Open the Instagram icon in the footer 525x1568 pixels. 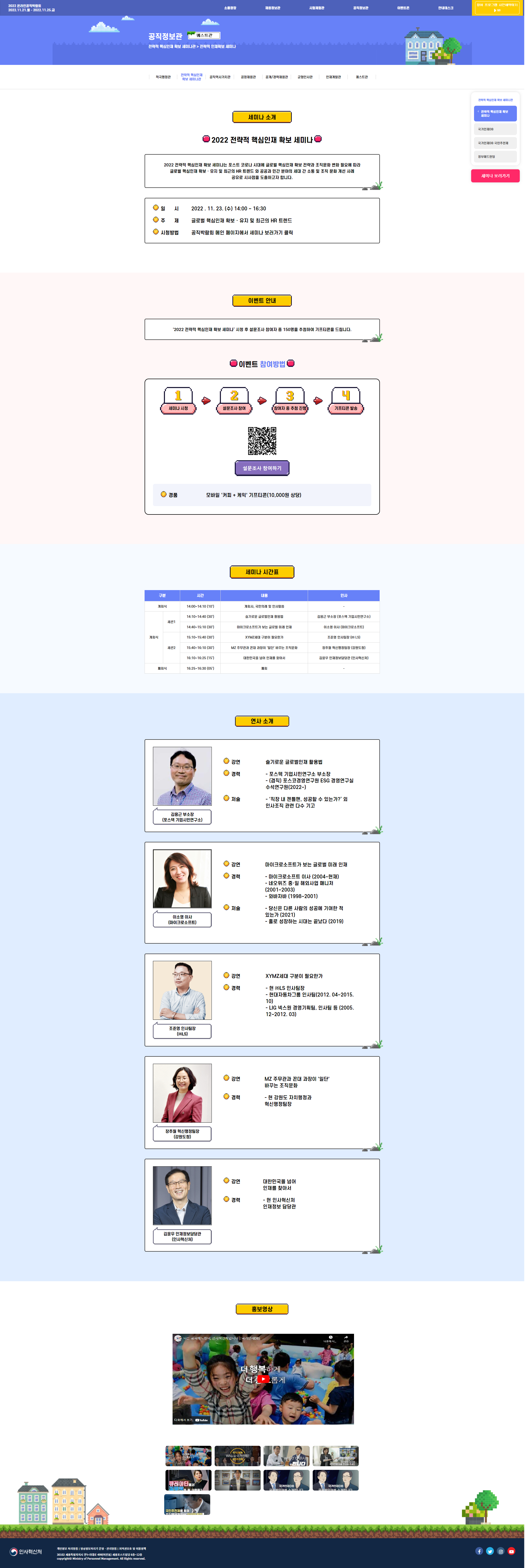click(501, 1551)
